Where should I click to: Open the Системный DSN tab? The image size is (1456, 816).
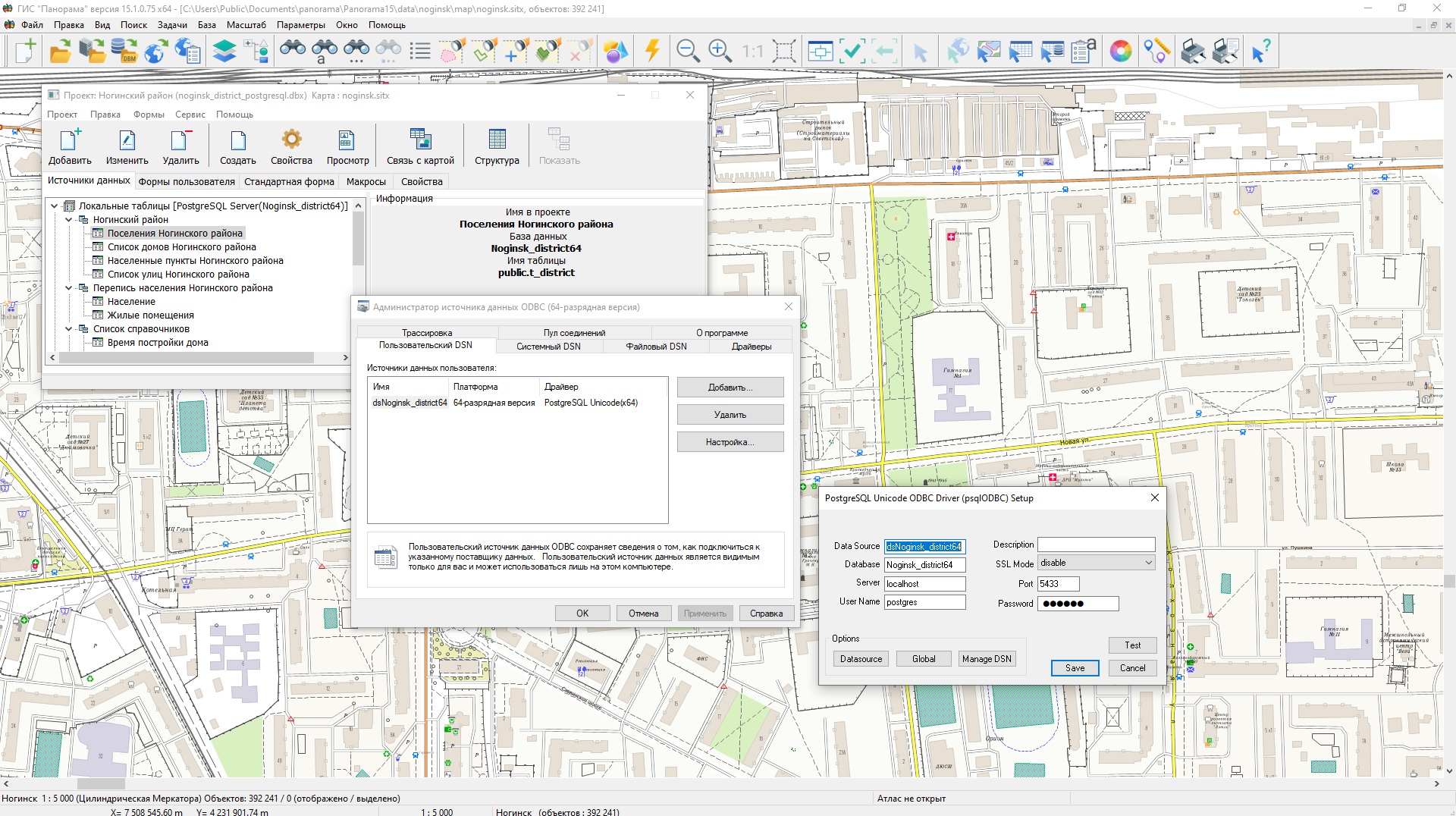(548, 346)
